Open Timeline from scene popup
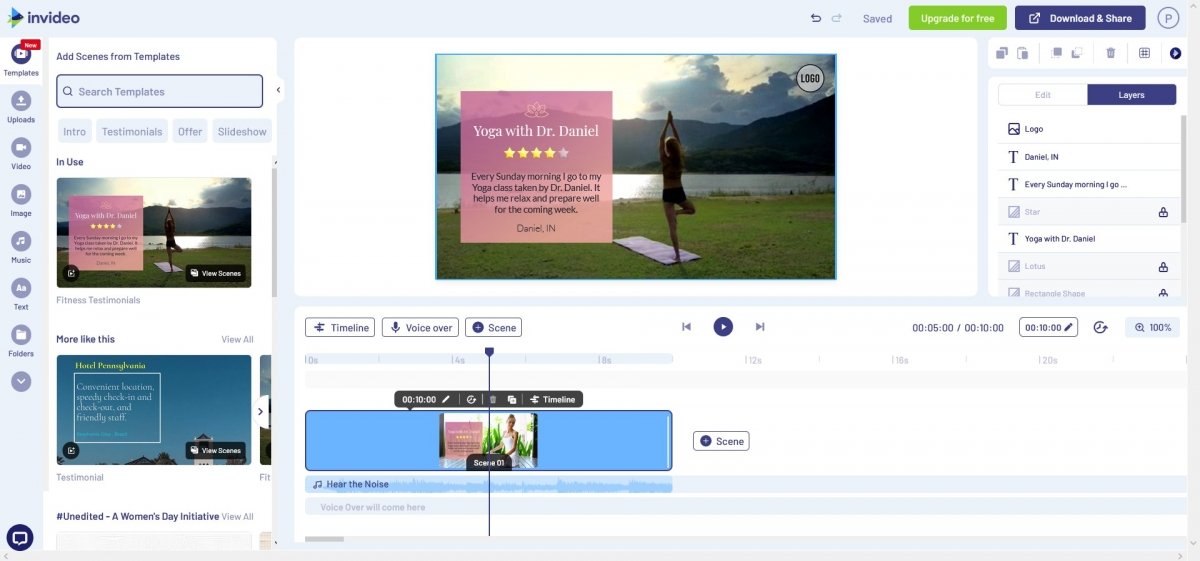This screenshot has width=1200, height=561. tap(553, 399)
